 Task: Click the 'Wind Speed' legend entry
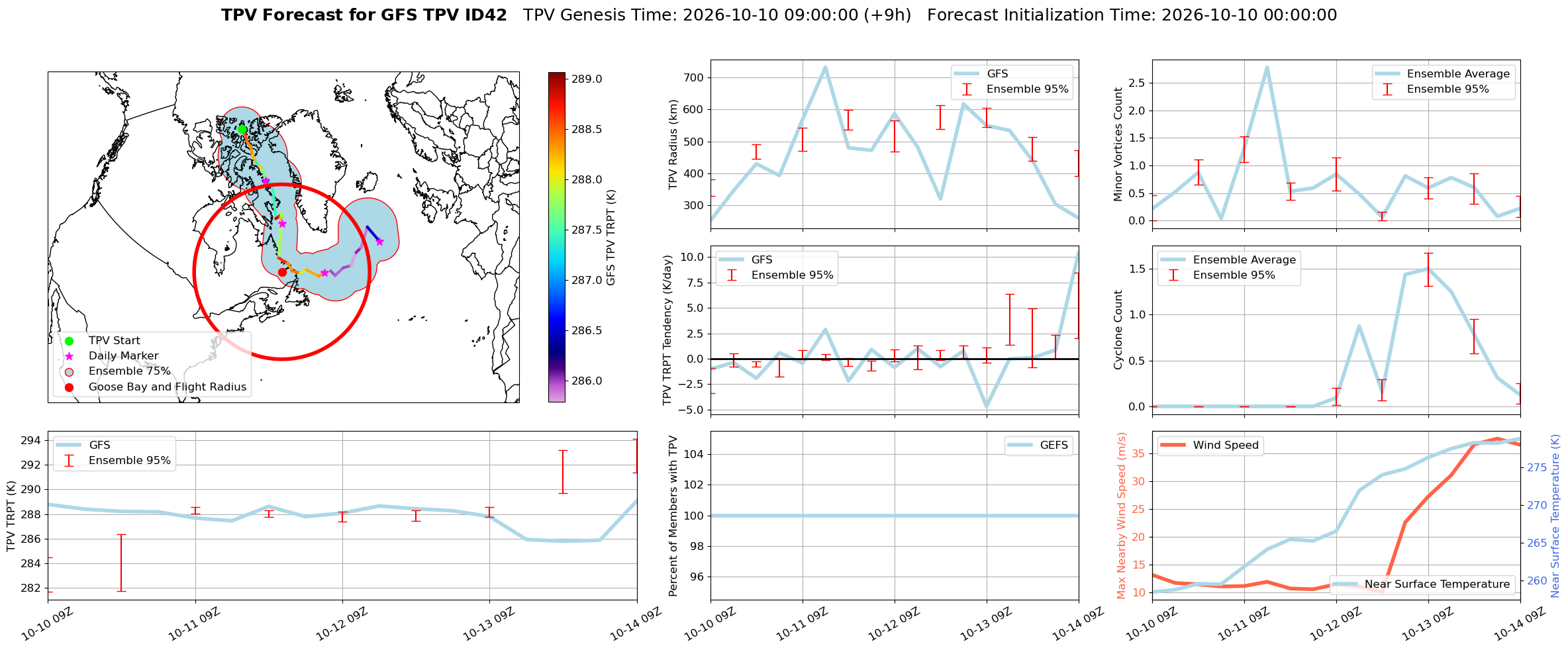pyautogui.click(x=1210, y=445)
